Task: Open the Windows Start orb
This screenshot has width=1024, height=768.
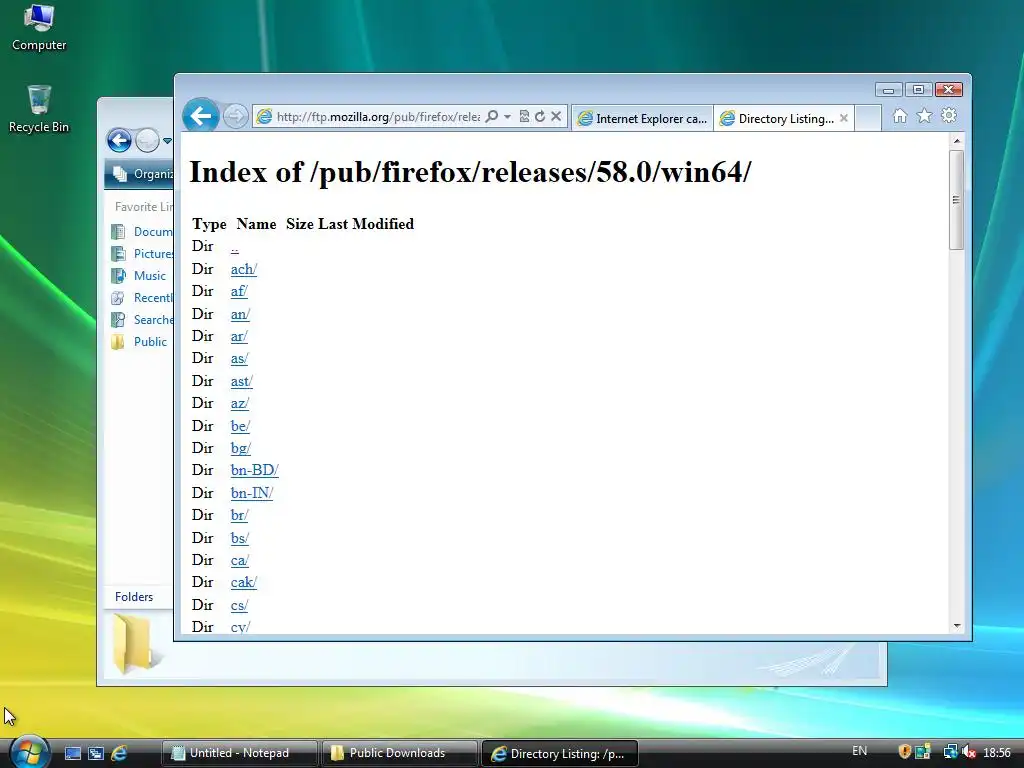Action: point(29,752)
